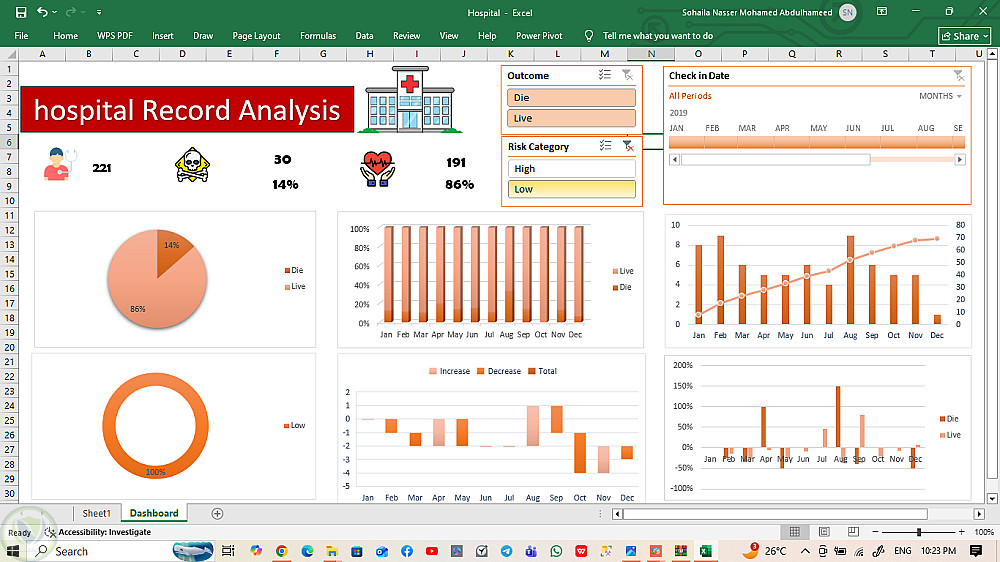Clear the Outcome slicer filter icon
The image size is (1000, 562).
click(x=628, y=75)
